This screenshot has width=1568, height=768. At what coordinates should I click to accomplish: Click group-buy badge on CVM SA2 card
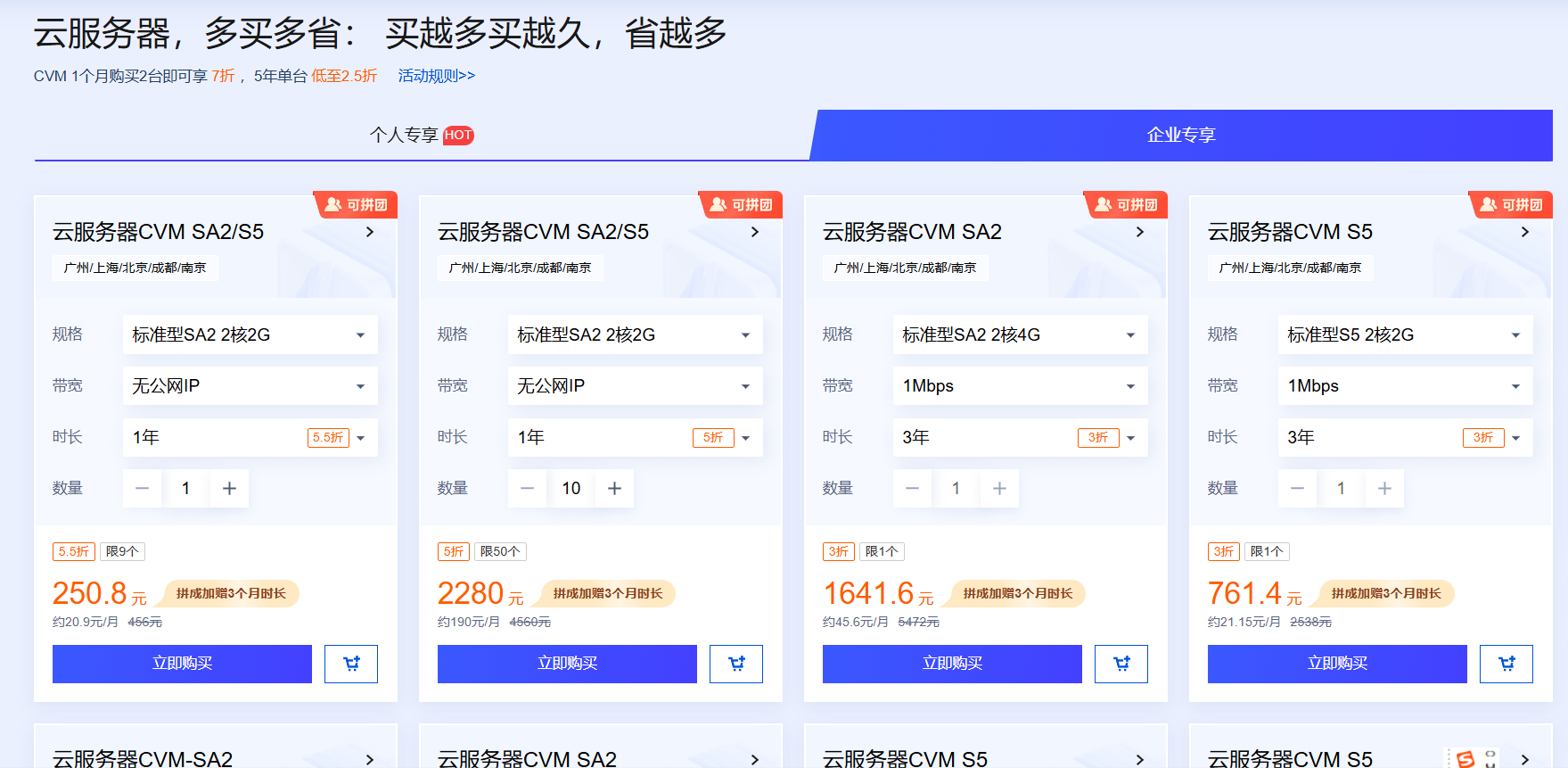[1127, 204]
